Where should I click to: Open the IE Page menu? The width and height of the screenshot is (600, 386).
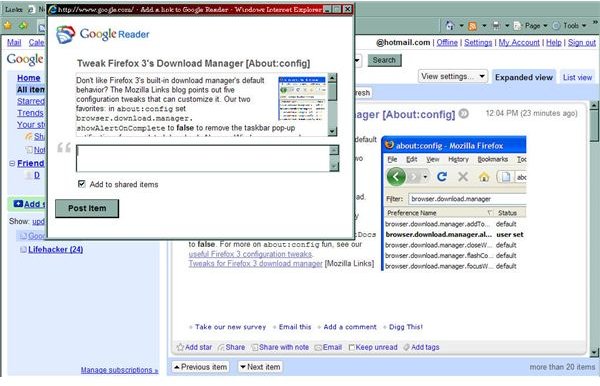point(530,26)
